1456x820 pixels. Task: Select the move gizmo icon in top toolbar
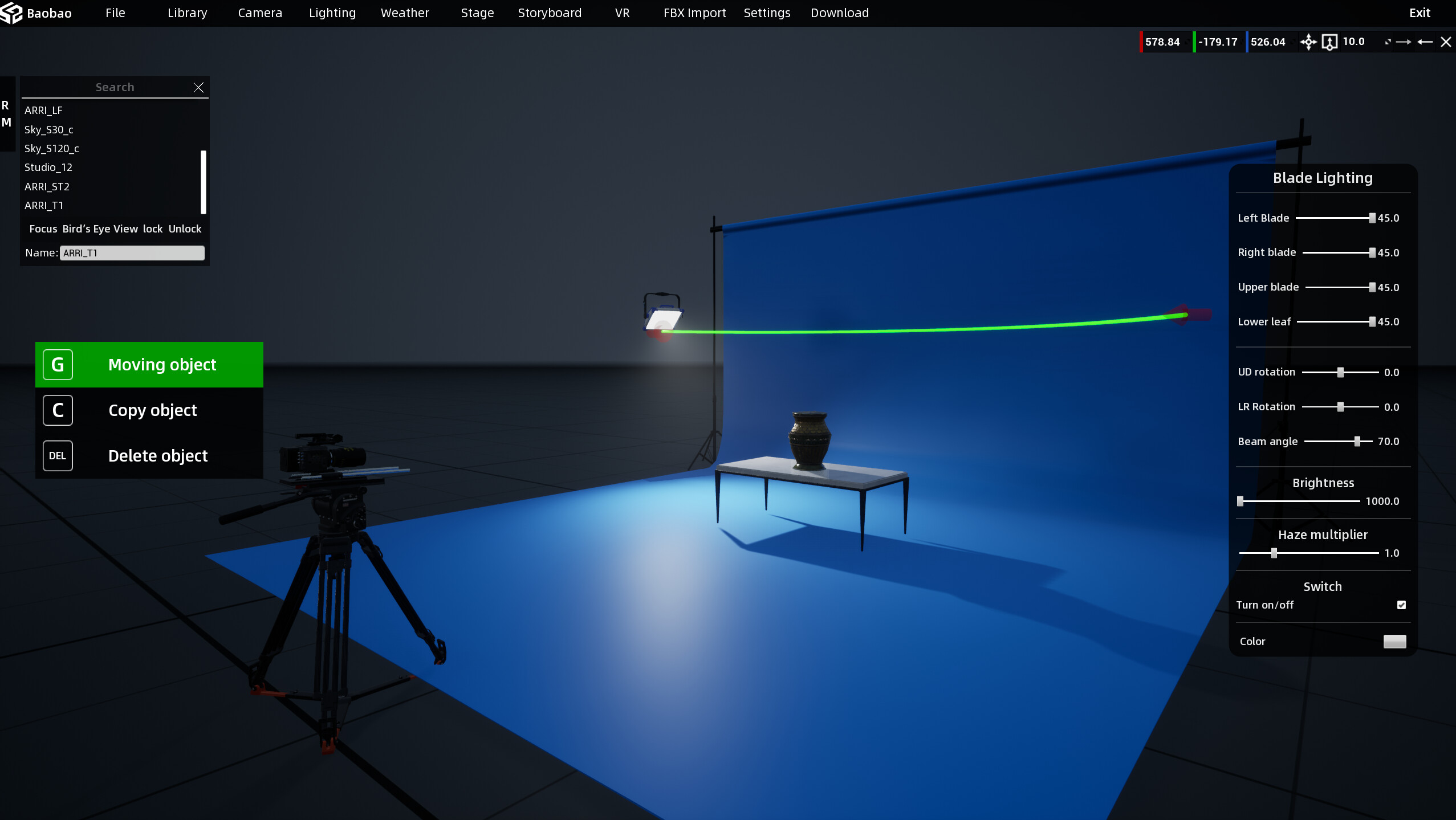(x=1308, y=42)
